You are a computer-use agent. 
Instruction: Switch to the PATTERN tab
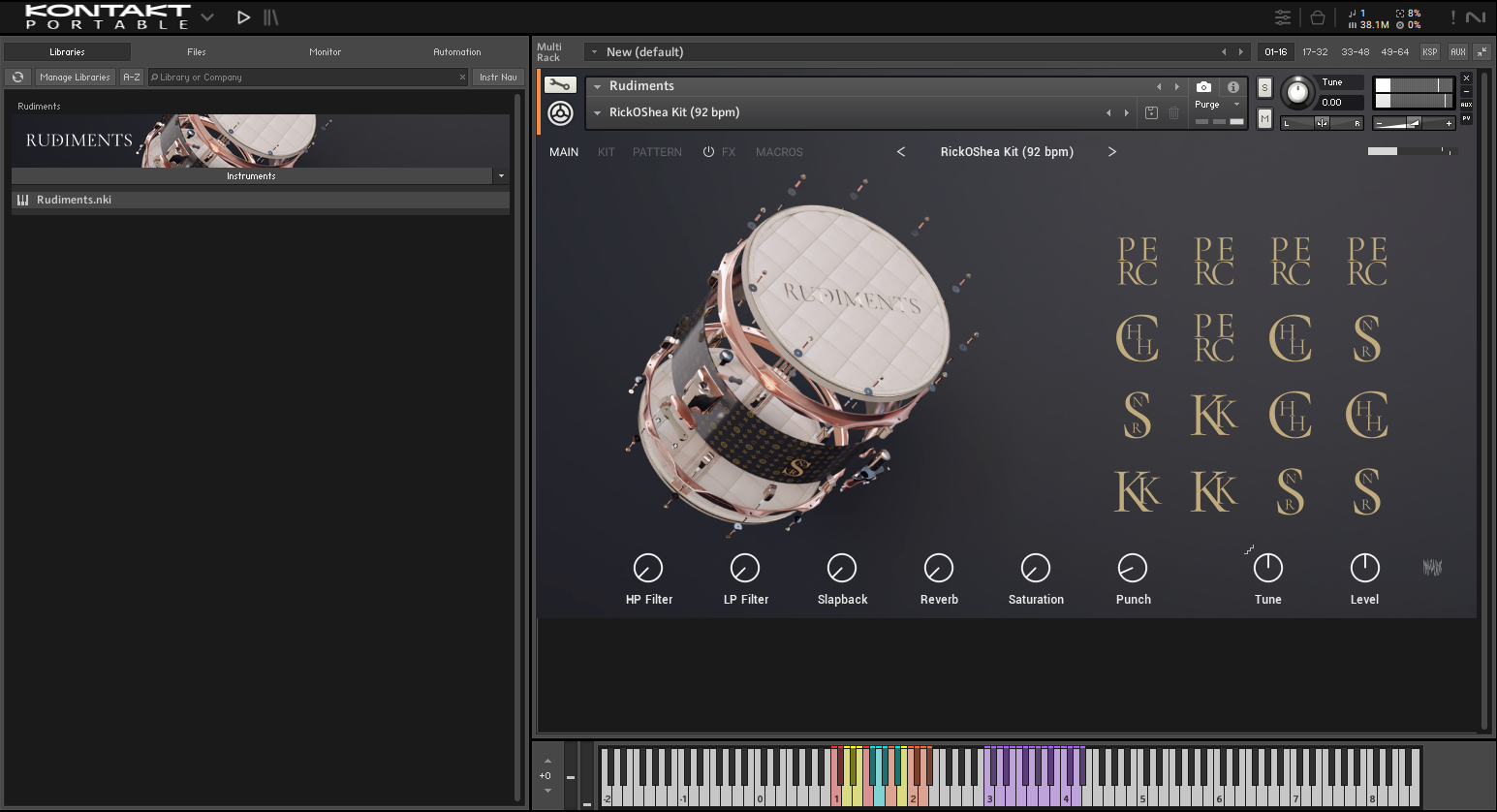(x=657, y=152)
